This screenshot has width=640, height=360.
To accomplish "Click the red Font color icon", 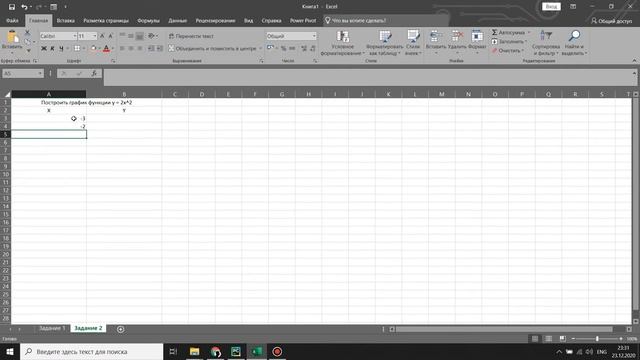I will tap(107, 49).
